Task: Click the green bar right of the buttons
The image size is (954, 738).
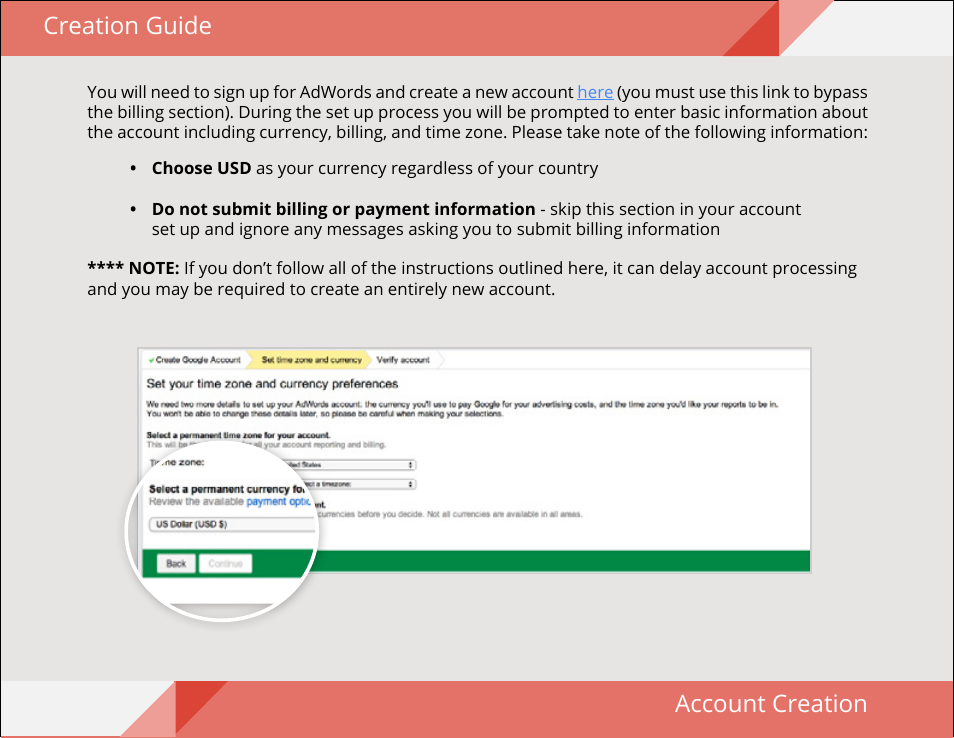Action: (x=560, y=561)
